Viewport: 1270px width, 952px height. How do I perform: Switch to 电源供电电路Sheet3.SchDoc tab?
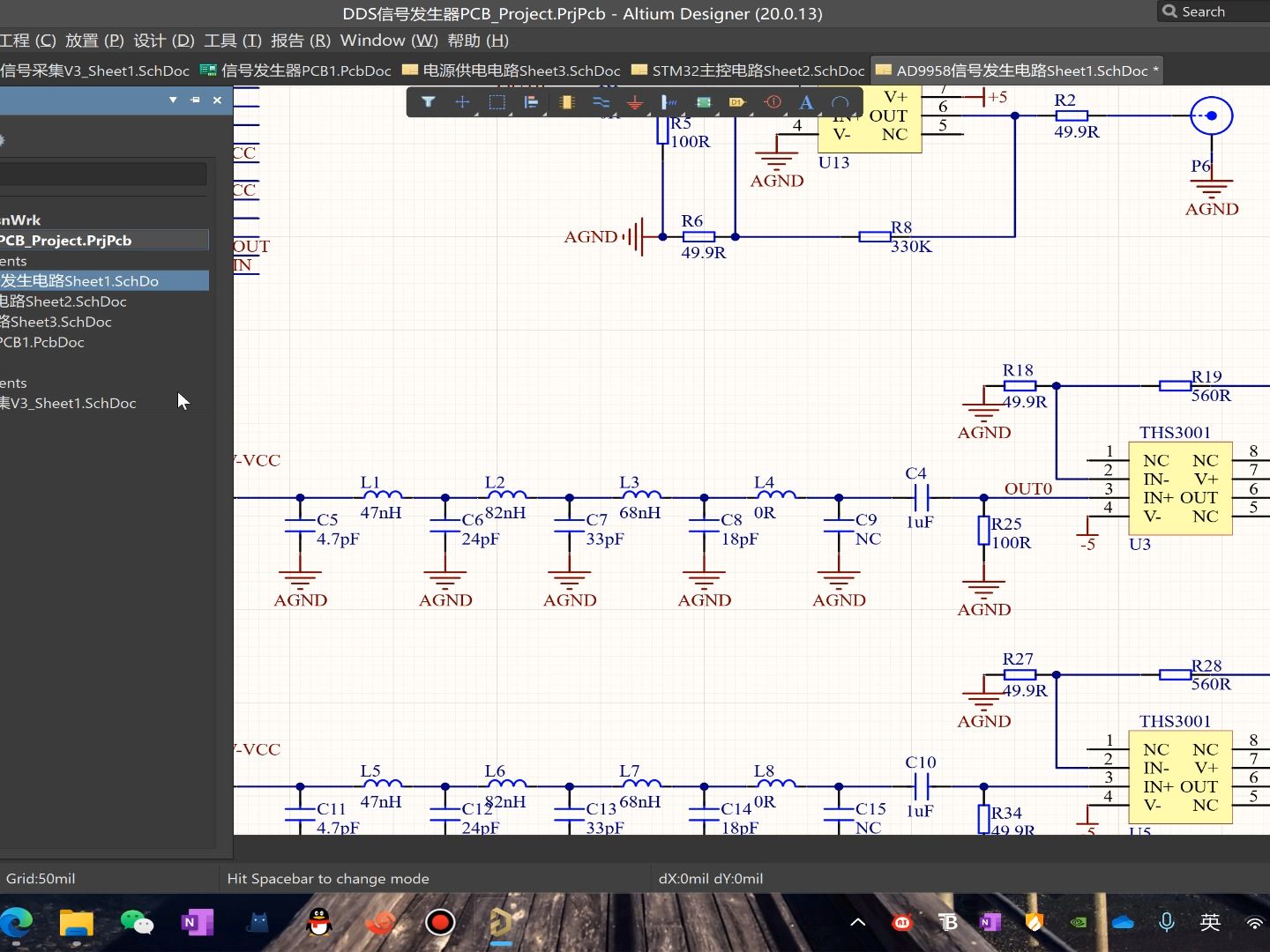(512, 71)
